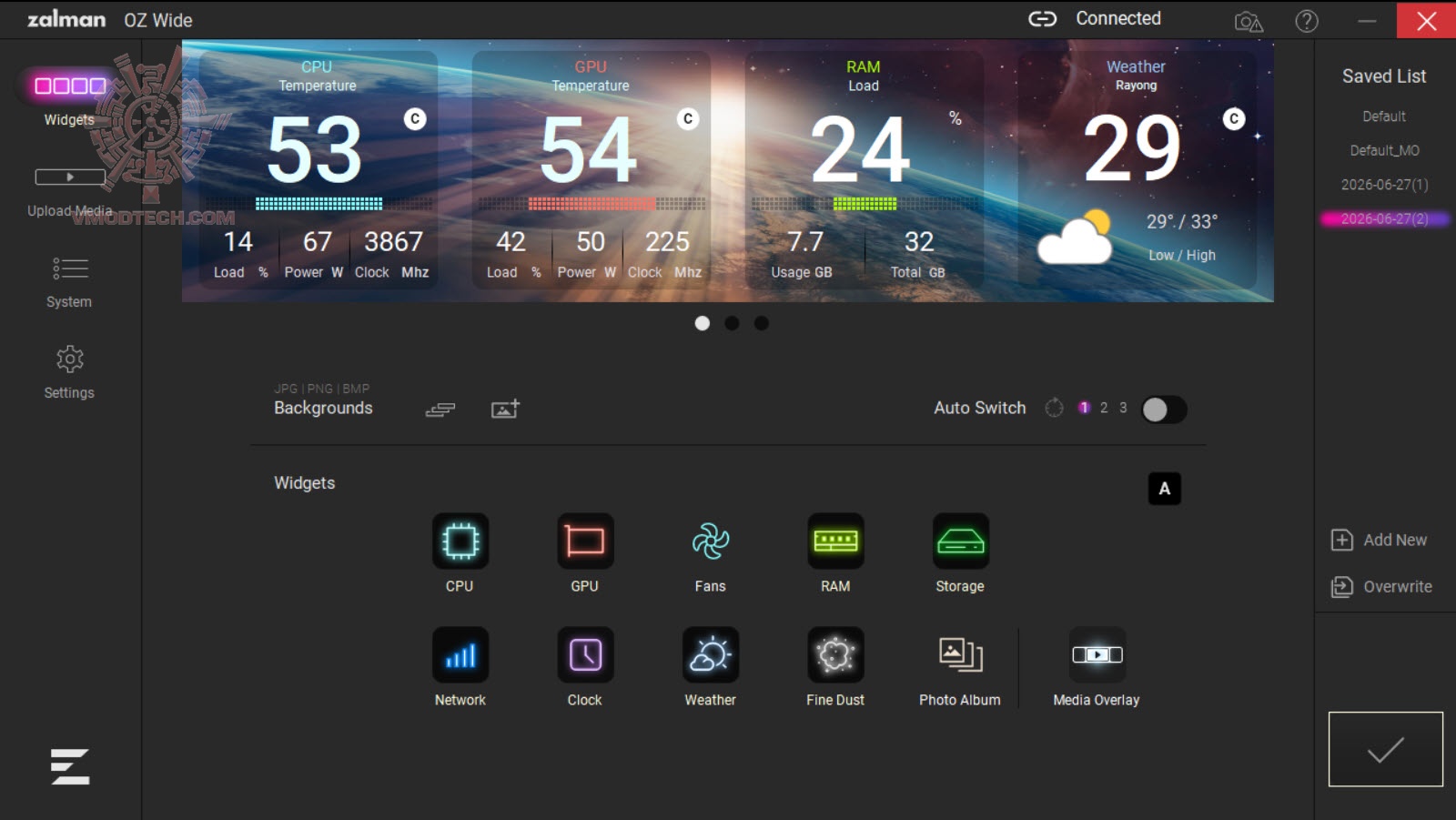Toggle the CPU temperature unit C badge
Screen dimensions: 1456x820
[415, 119]
